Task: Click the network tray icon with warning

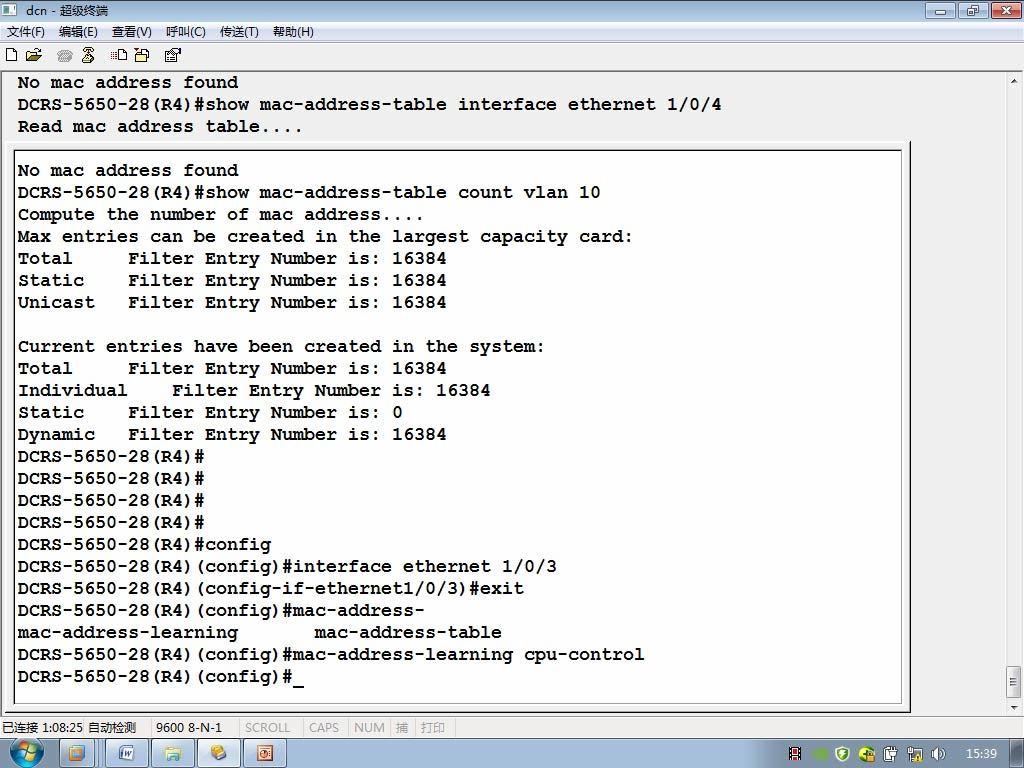Action: 914,754
